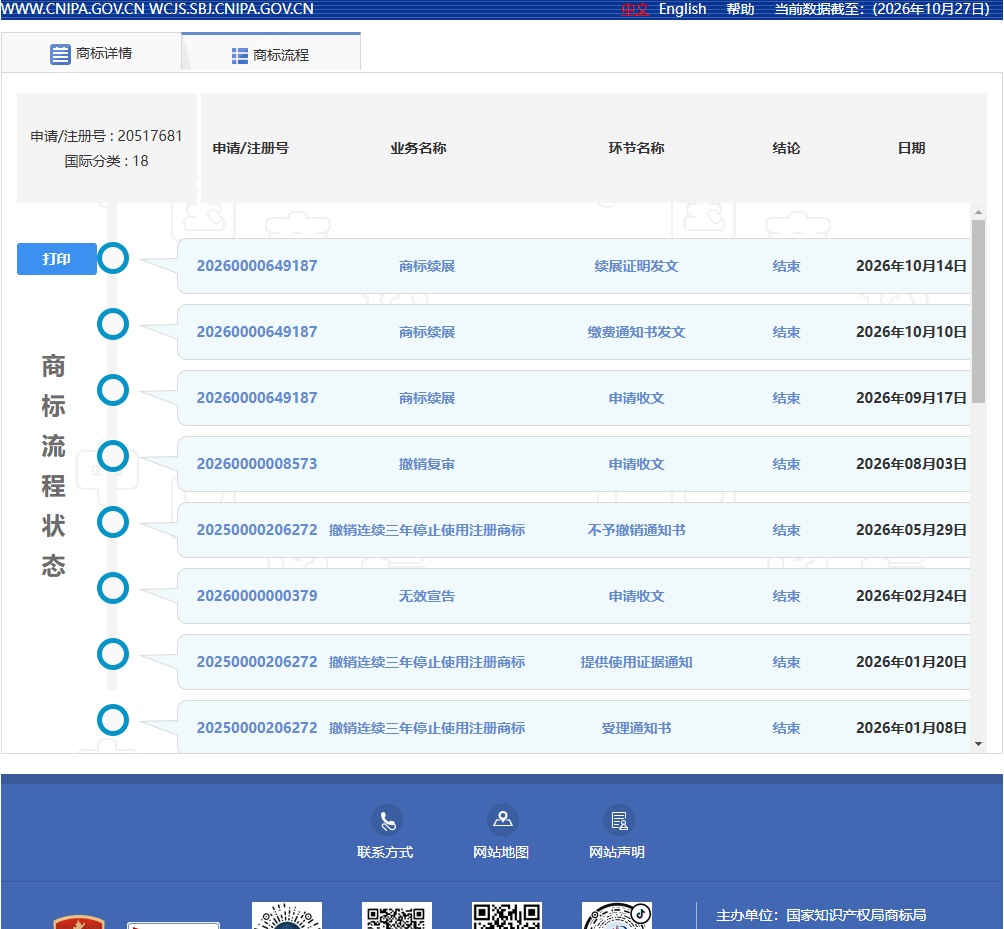1004x929 pixels.
Task: Select 2025000206272 in the 不予撤销通知书 row
Action: [x=257, y=529]
